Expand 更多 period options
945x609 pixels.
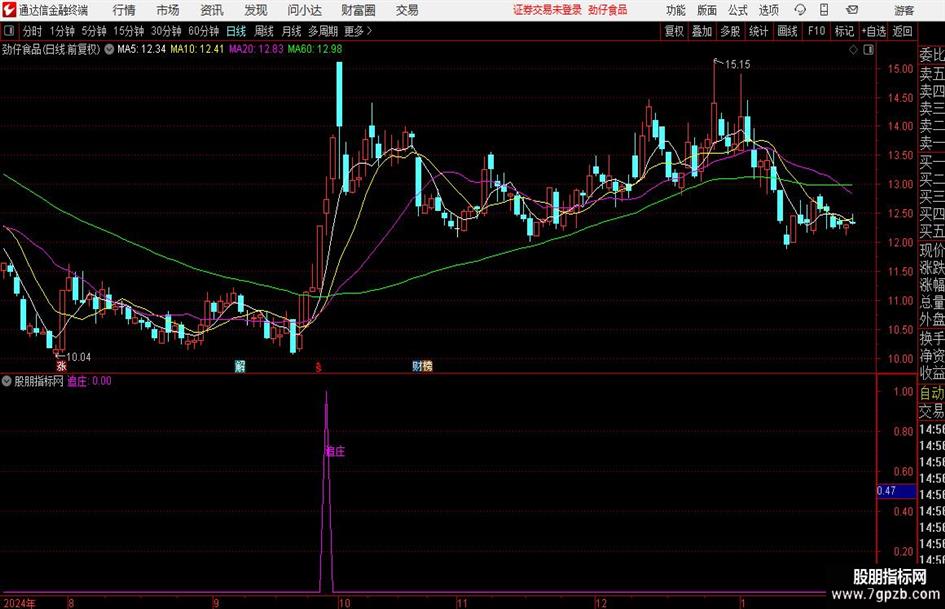pyautogui.click(x=358, y=31)
